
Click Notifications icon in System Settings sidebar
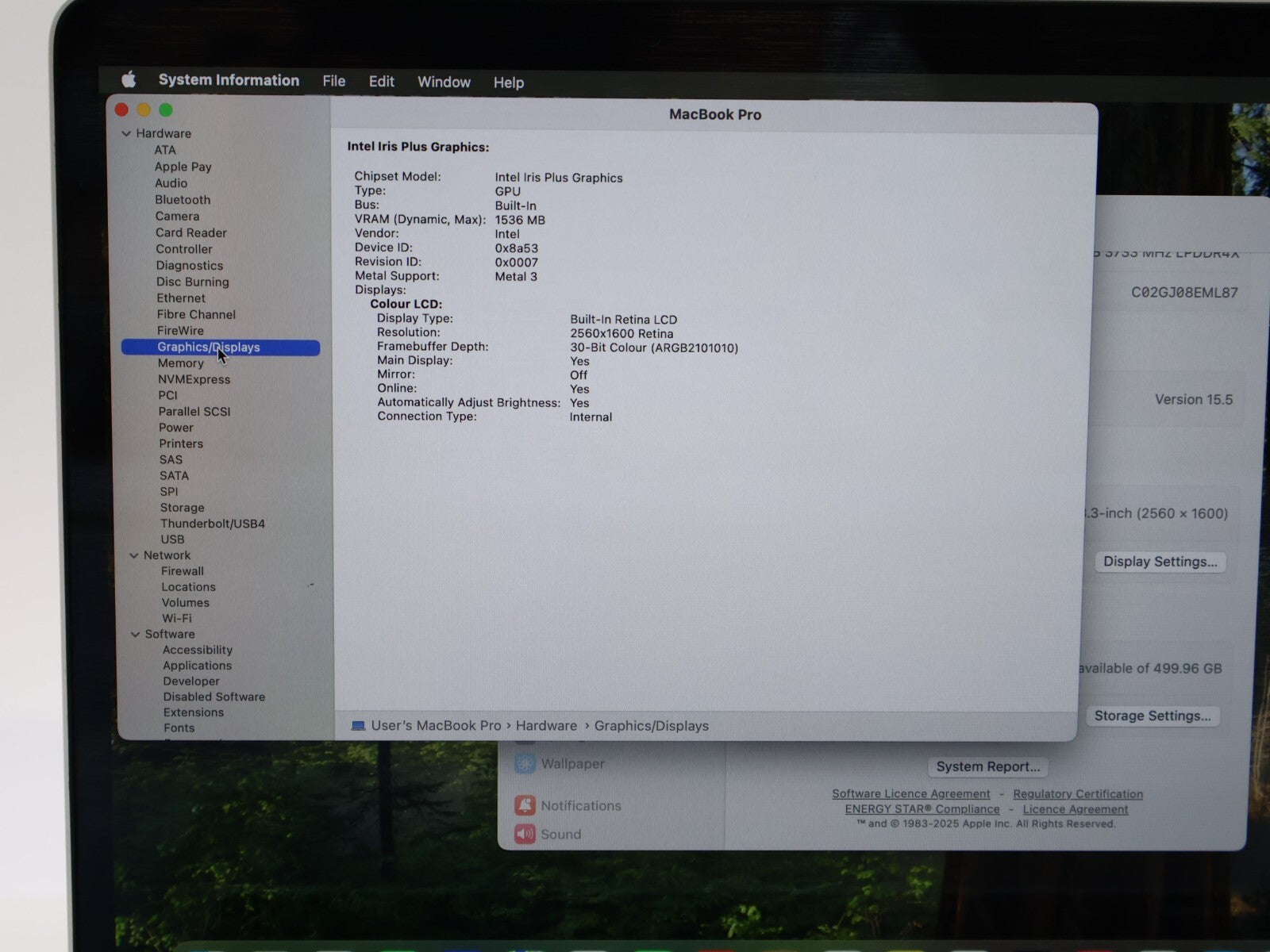click(x=525, y=805)
